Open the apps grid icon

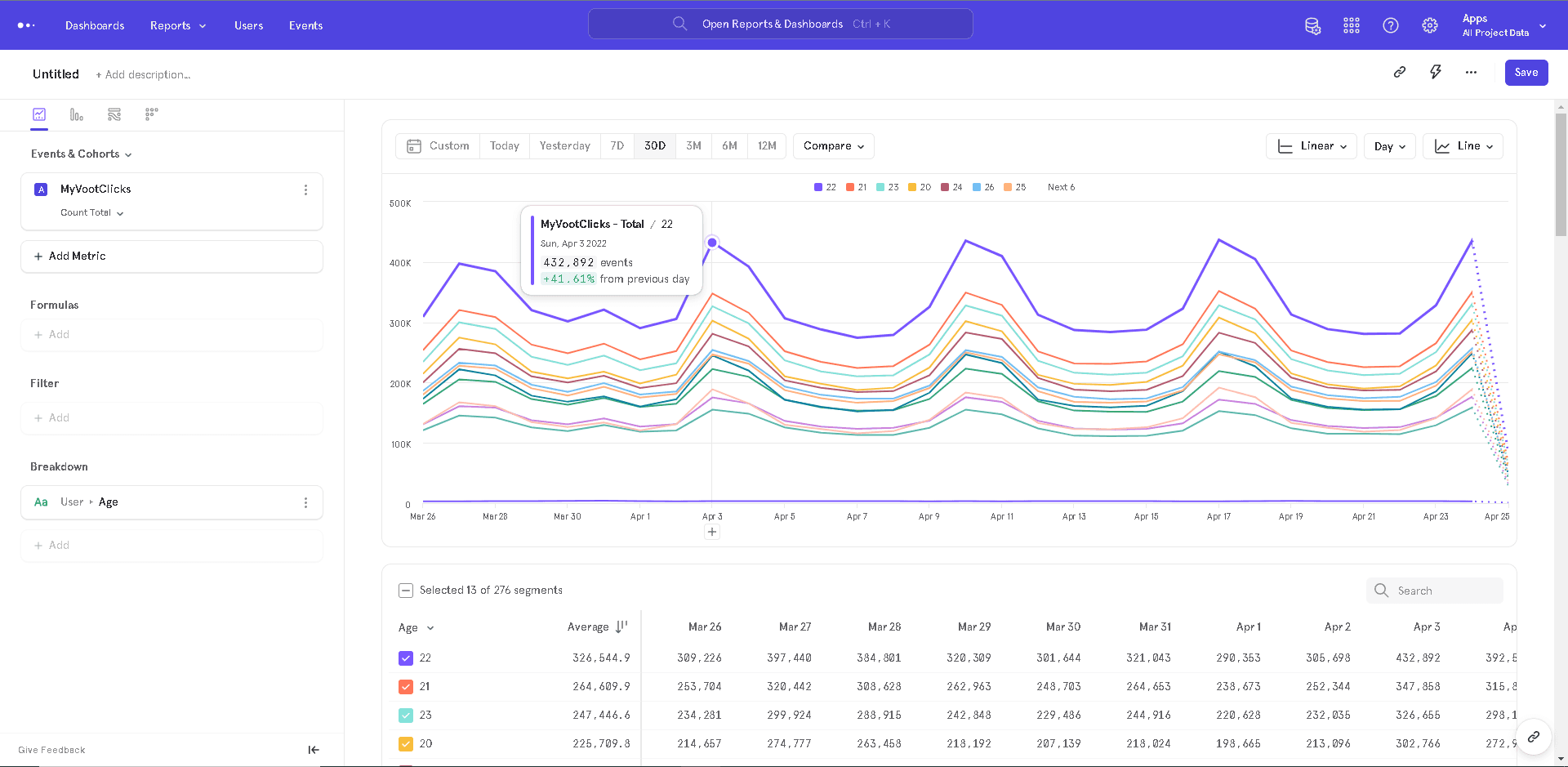[x=1352, y=25]
